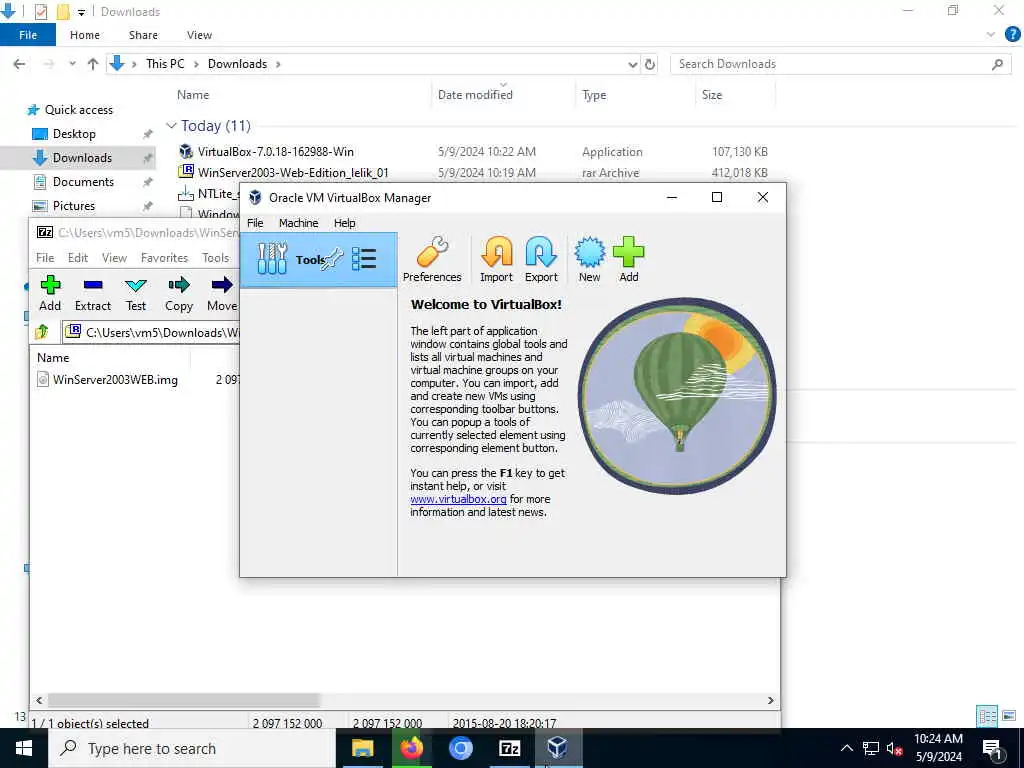Click Copy in 7-Zip toolbar
This screenshot has height=768, width=1024.
178,293
